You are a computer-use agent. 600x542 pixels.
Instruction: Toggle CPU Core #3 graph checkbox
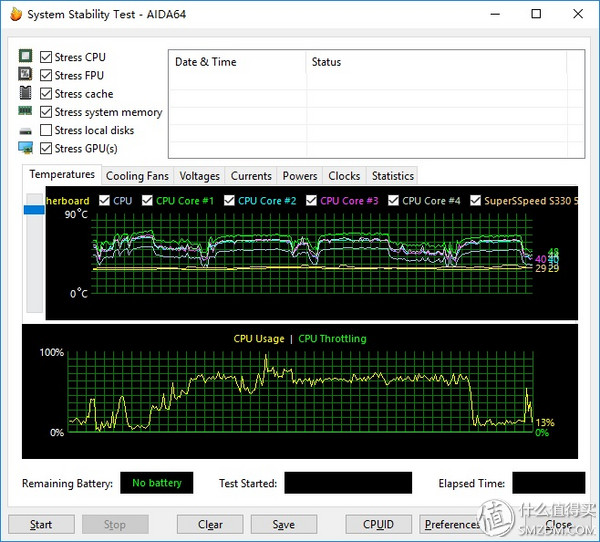pyautogui.click(x=311, y=201)
